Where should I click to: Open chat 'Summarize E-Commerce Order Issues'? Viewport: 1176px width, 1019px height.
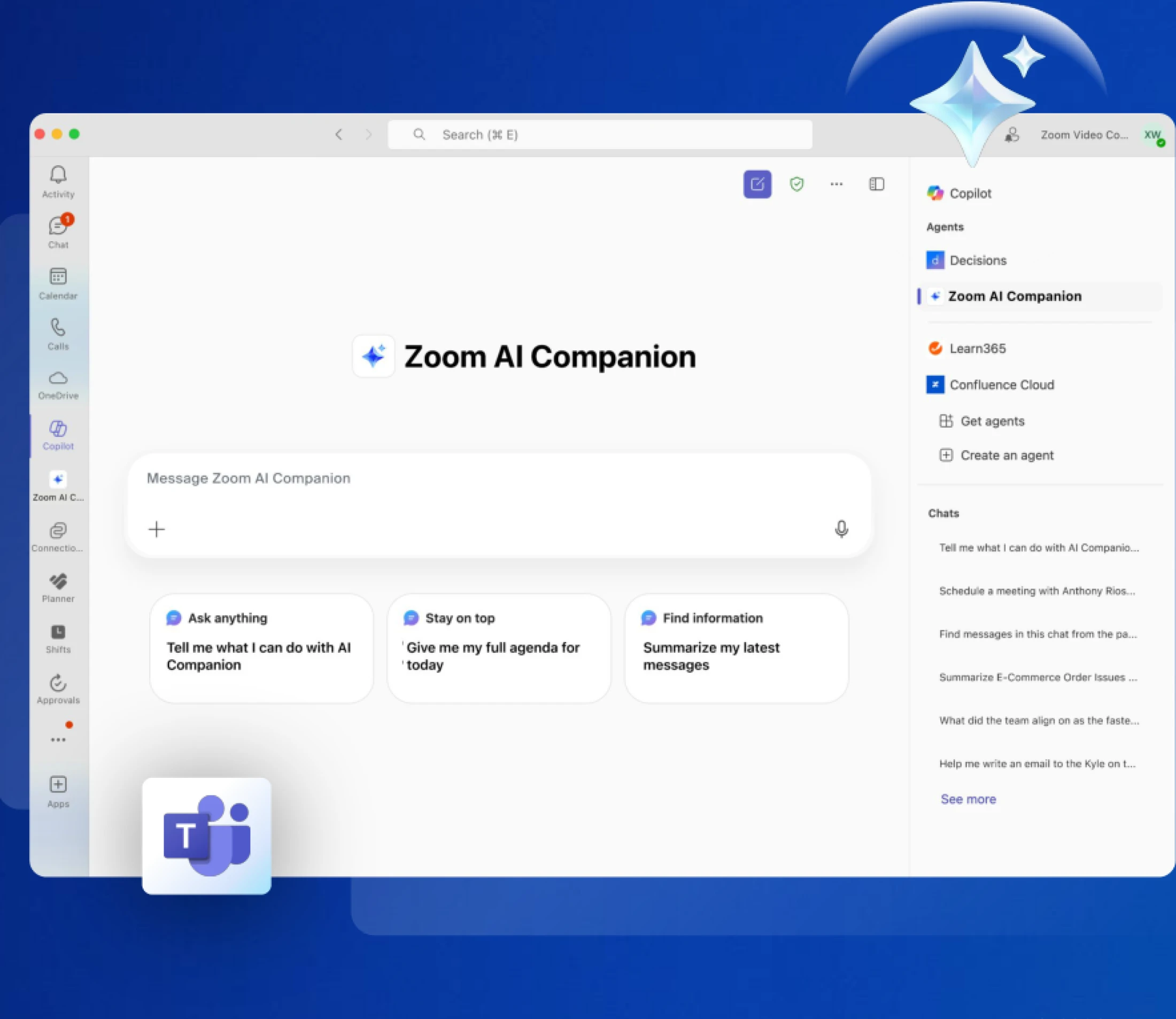(x=1039, y=677)
